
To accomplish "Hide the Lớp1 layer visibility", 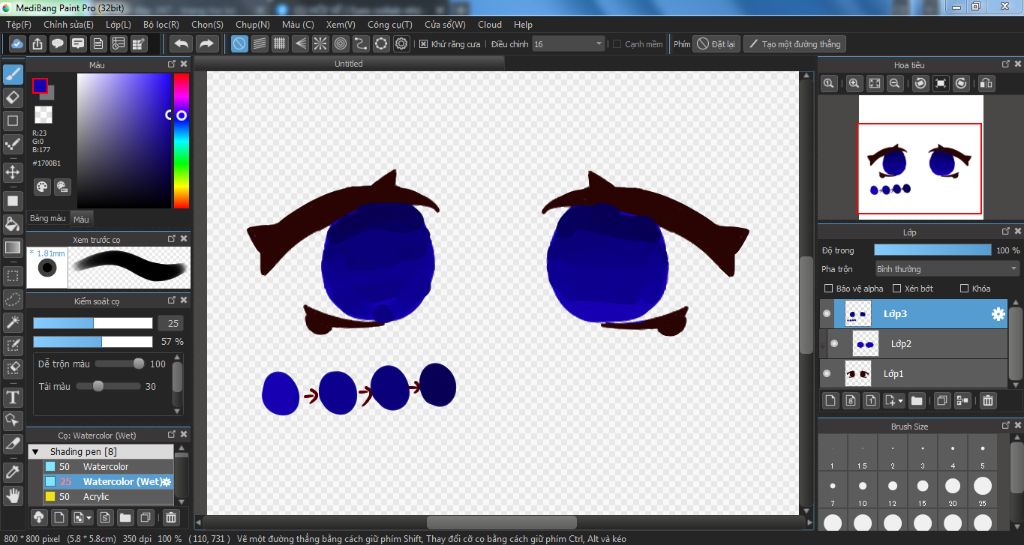I will (x=827, y=374).
